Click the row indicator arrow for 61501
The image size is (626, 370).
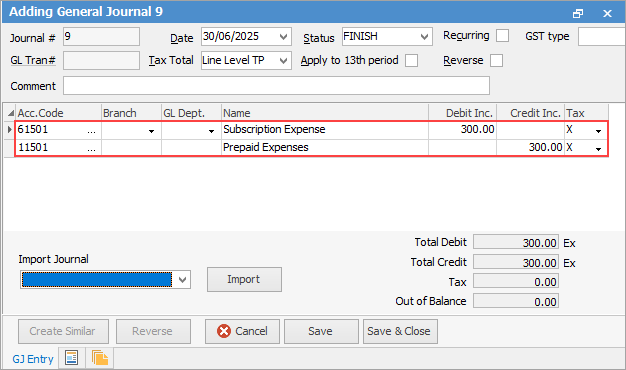tap(10, 129)
